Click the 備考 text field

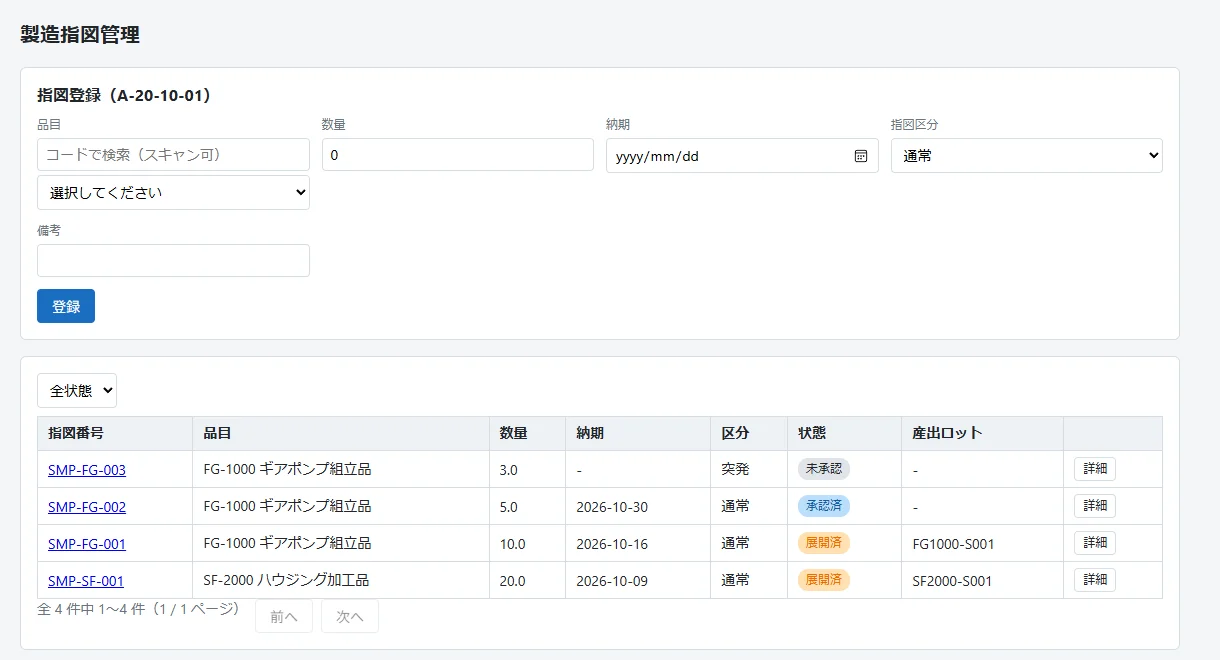173,260
